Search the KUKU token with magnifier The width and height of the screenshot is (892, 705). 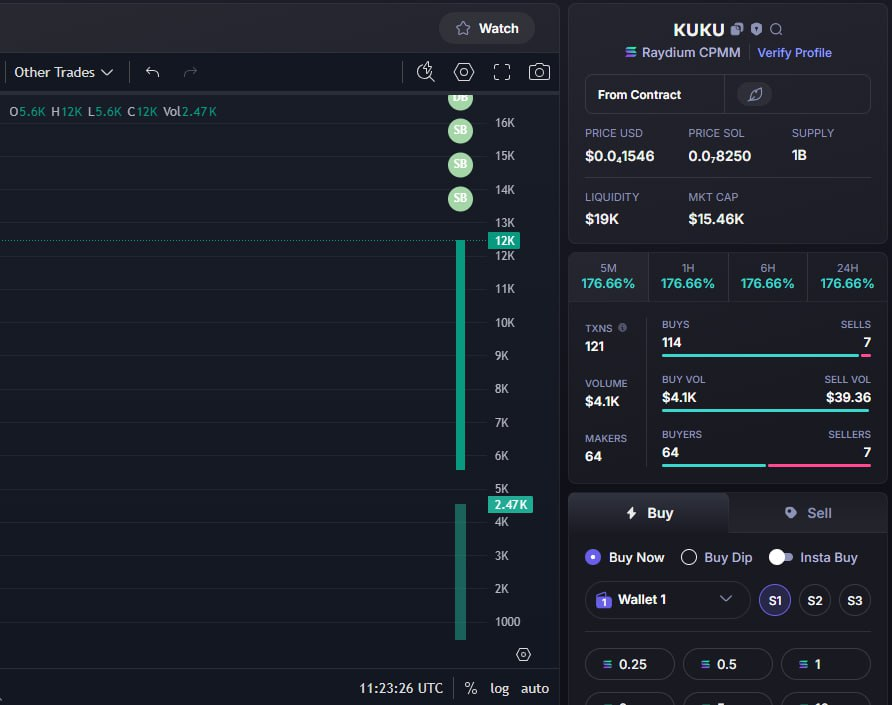tap(776, 29)
